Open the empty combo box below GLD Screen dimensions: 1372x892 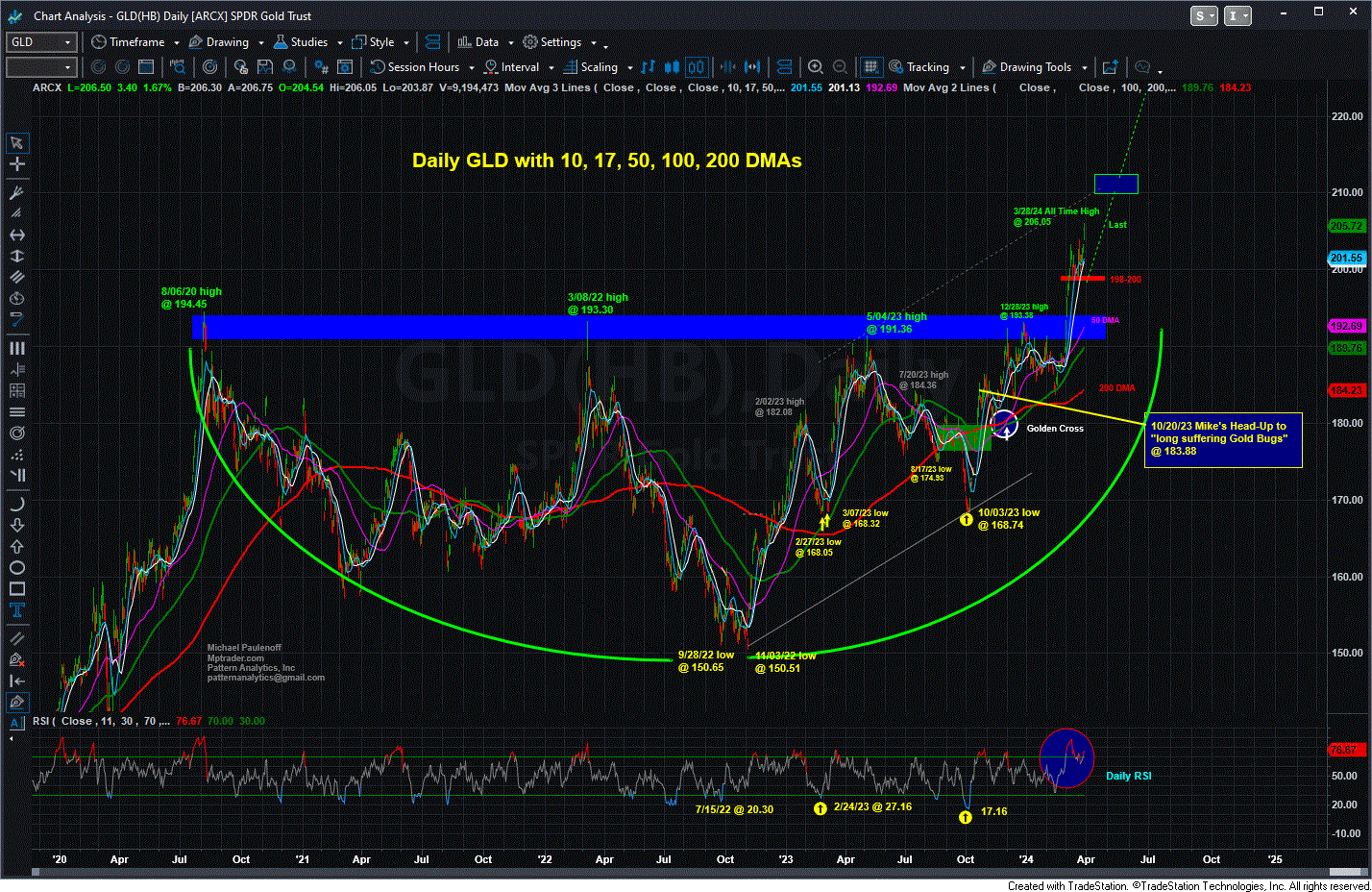tap(41, 67)
